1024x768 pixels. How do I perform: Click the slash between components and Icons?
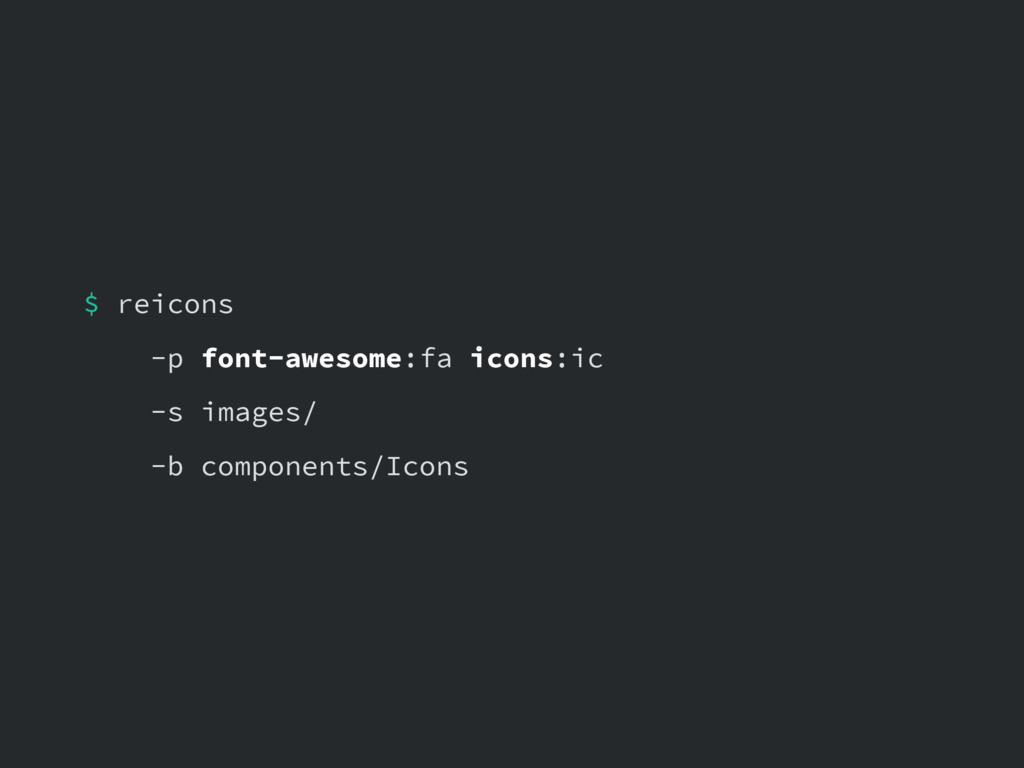click(x=377, y=468)
